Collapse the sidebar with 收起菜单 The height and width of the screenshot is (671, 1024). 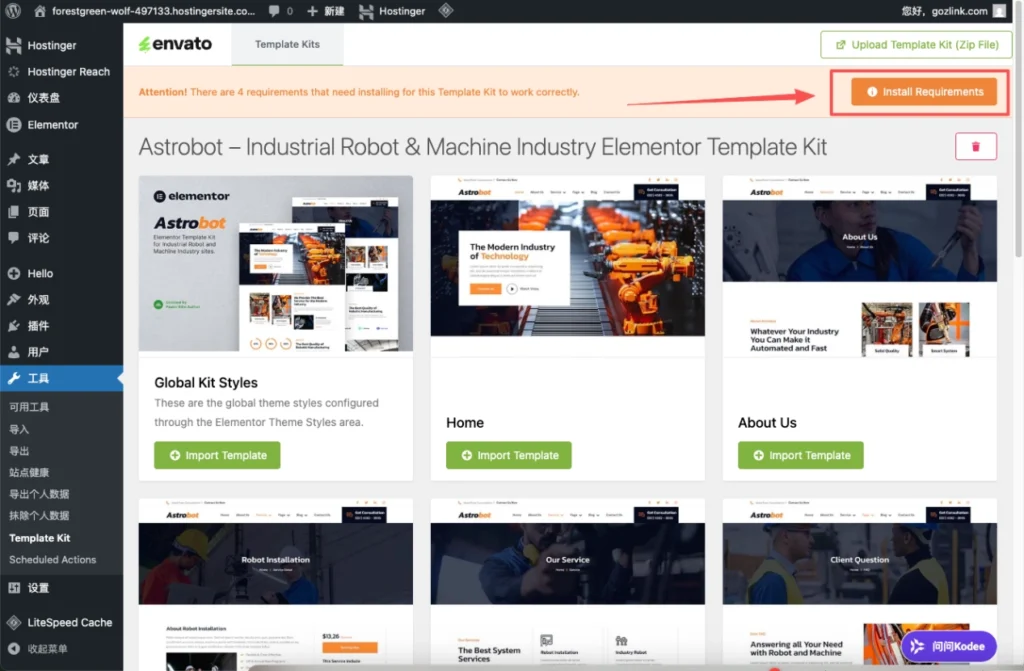[61, 649]
